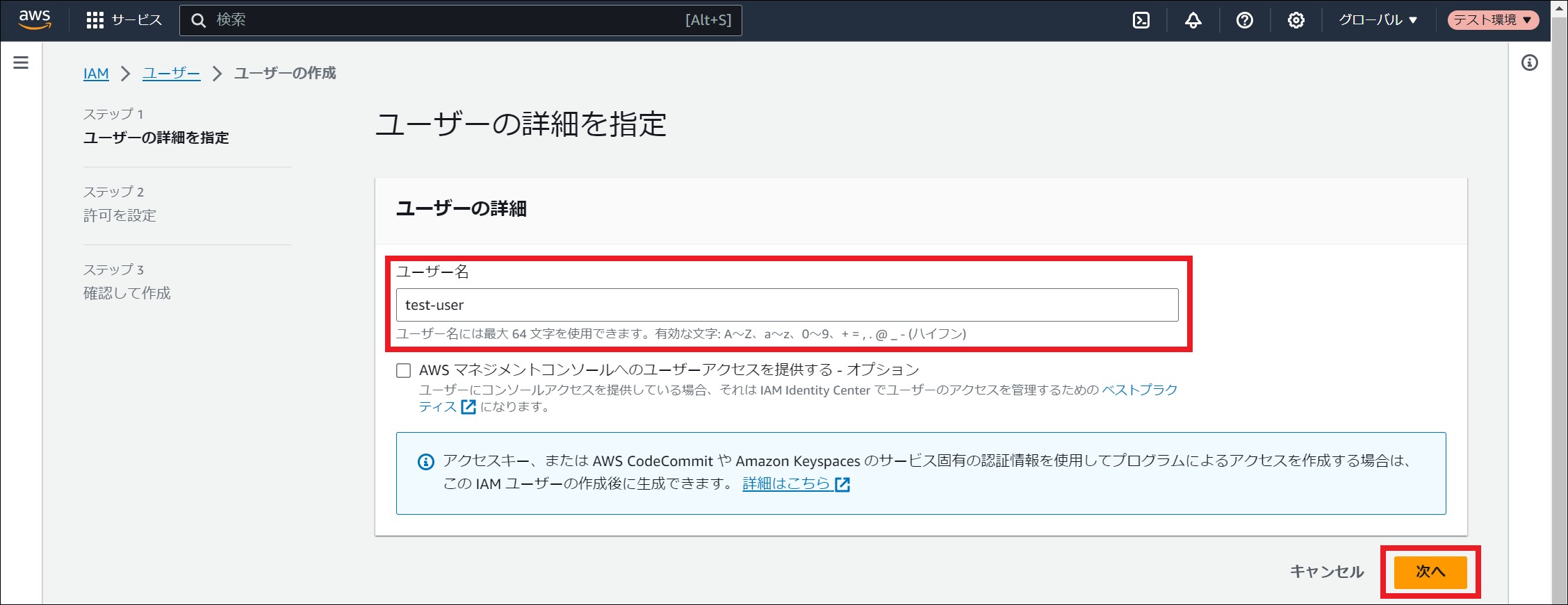The height and width of the screenshot is (605, 1568).
Task: Click the サービス menu label
Action: pyautogui.click(x=137, y=20)
